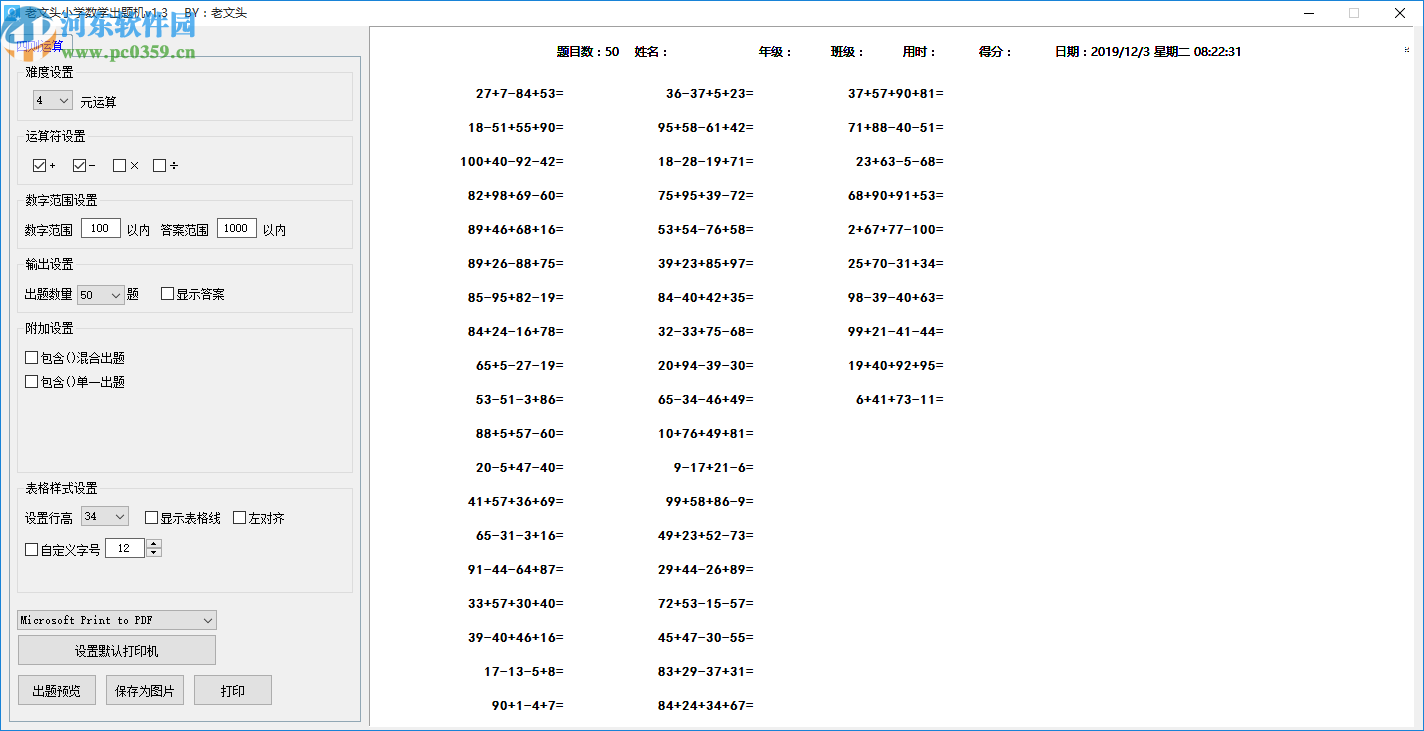Increase font size with the up arrow
This screenshot has height=731, width=1424.
[153, 544]
